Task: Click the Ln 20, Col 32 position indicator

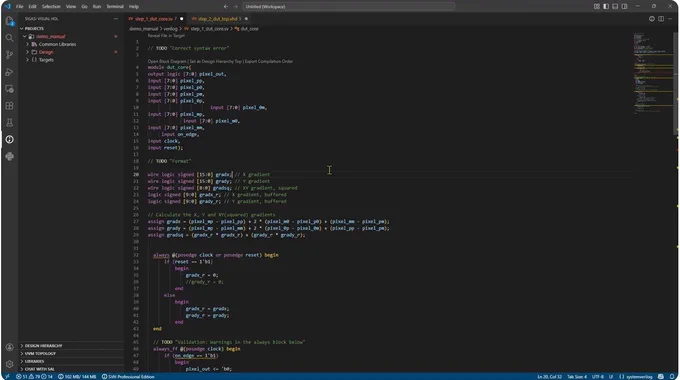Action: pyautogui.click(x=549, y=377)
